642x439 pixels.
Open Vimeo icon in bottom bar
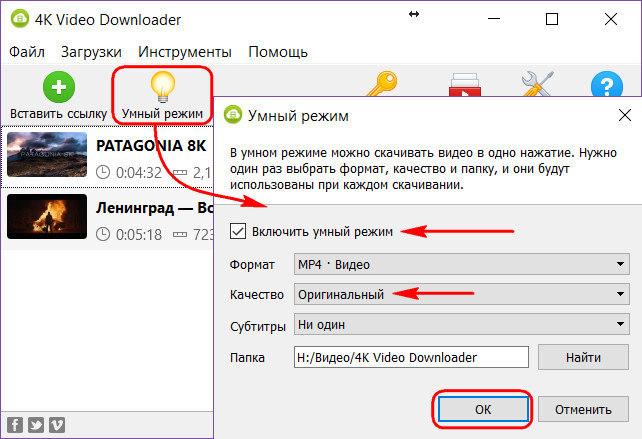coord(57,425)
